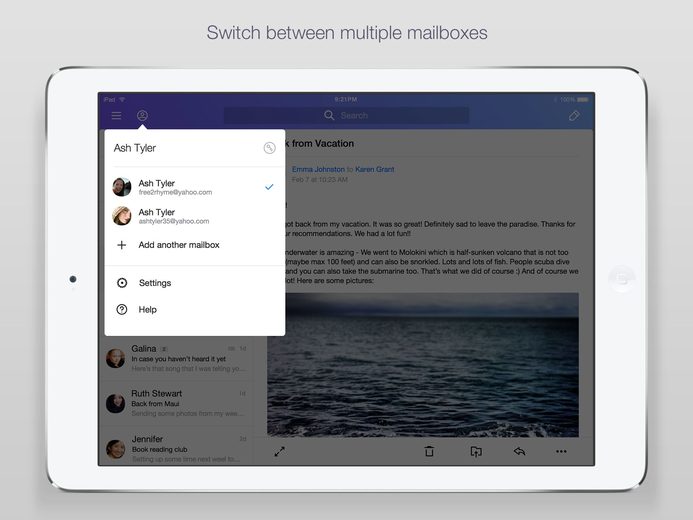Screen dimensions: 693x520
Task: Click the search magnifier icon
Action: 329,115
